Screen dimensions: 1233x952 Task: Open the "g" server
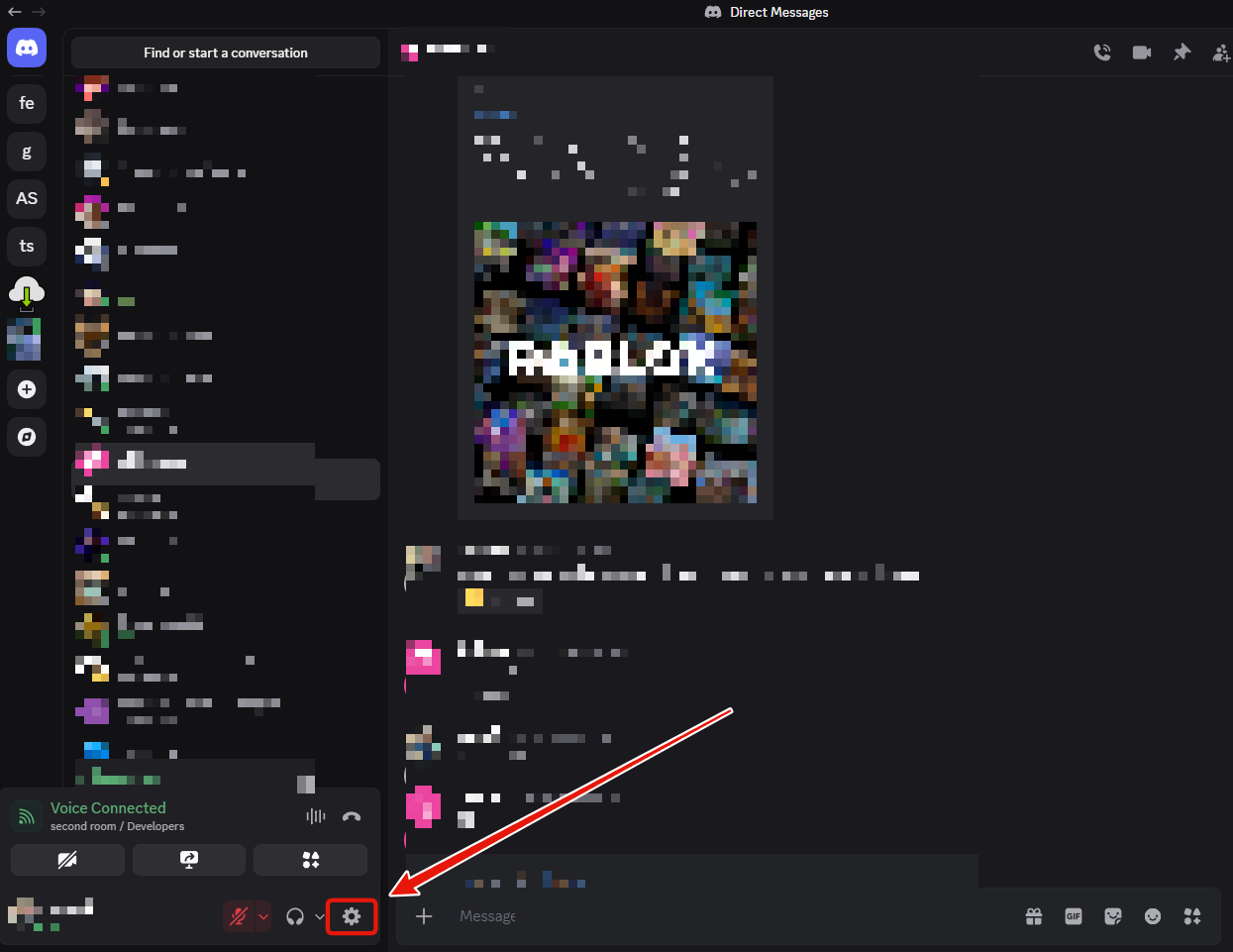coord(27,152)
